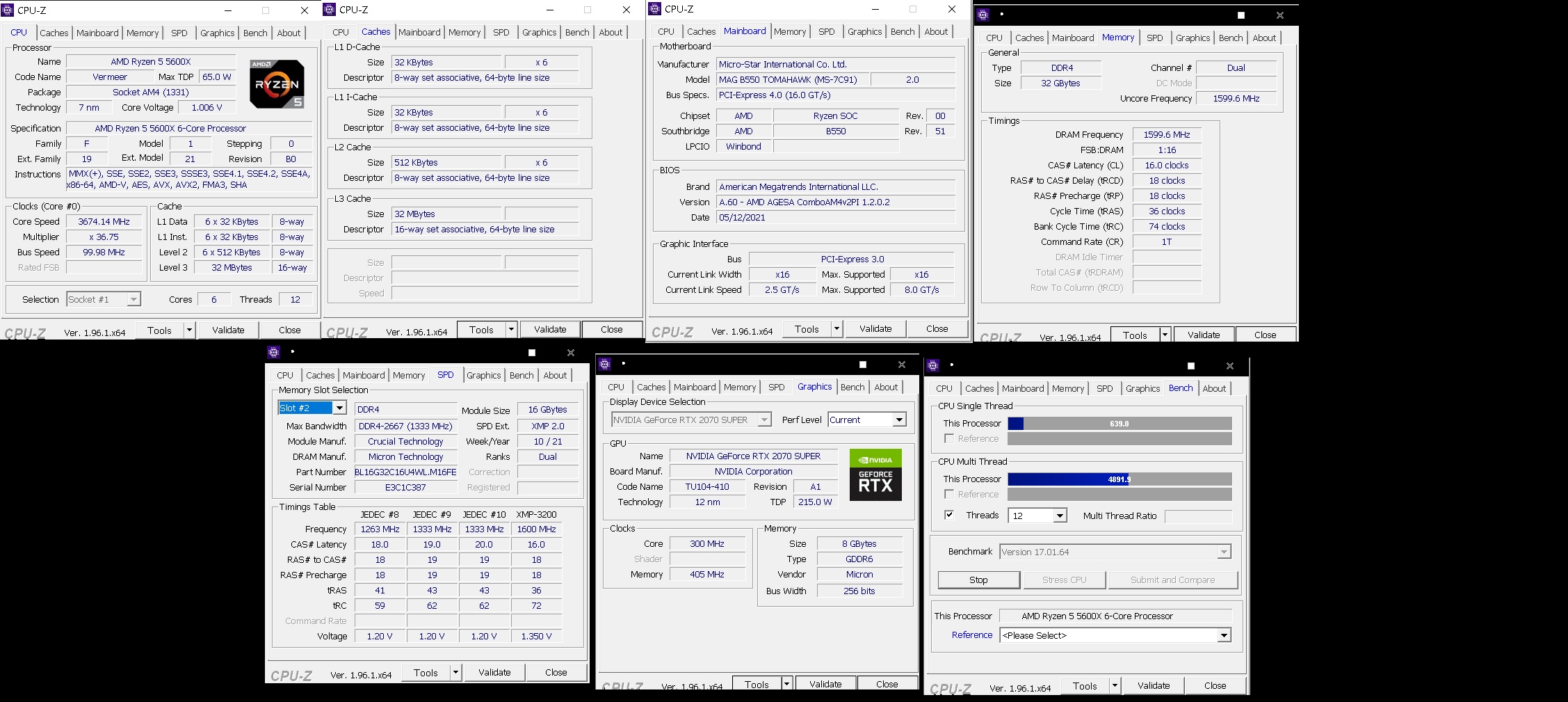Expand the Tools arrow in the CPU-tab window
The width and height of the screenshot is (1568, 702).
(x=188, y=330)
